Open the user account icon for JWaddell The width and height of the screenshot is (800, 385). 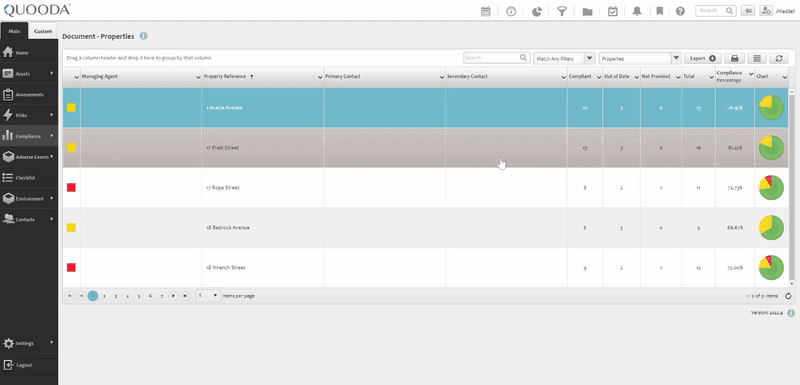coord(766,11)
